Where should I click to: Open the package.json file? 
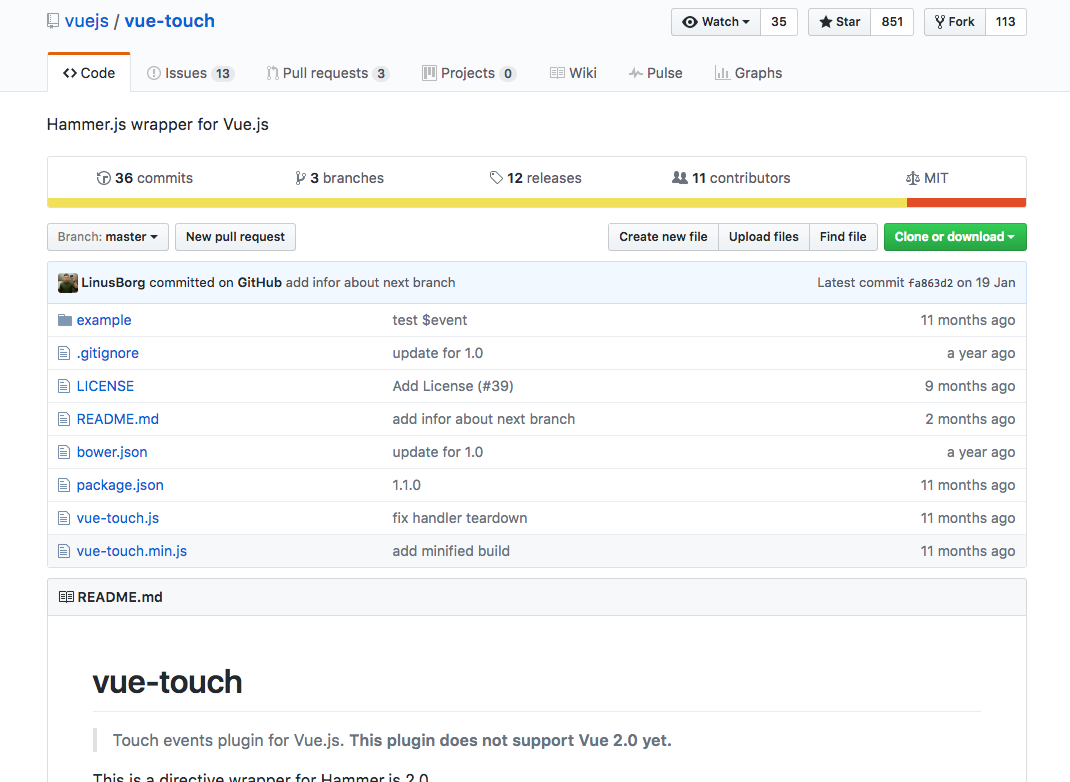pyautogui.click(x=120, y=485)
